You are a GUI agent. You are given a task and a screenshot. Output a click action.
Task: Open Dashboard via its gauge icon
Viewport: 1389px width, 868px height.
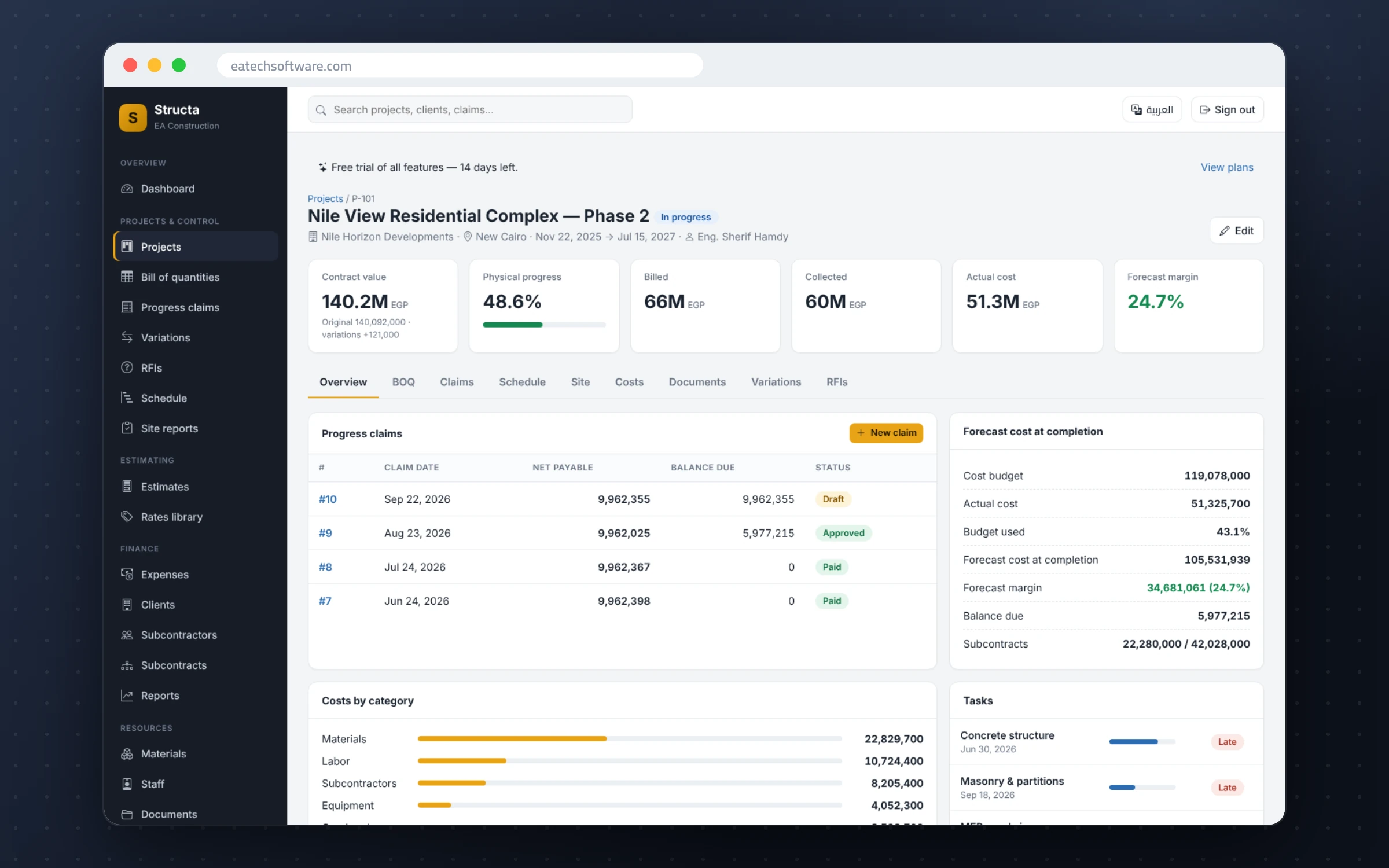tap(127, 189)
